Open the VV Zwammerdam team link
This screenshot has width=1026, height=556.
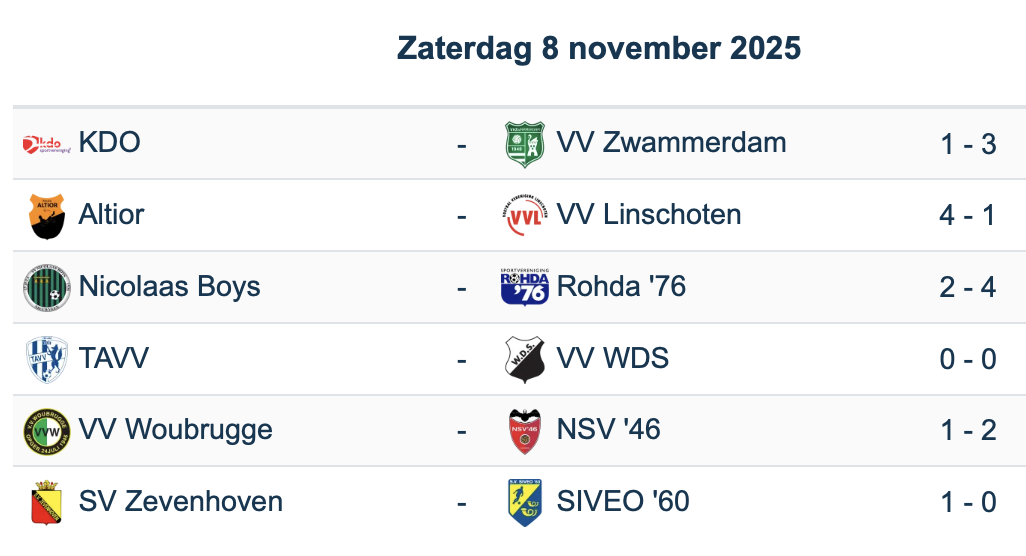pyautogui.click(x=671, y=143)
